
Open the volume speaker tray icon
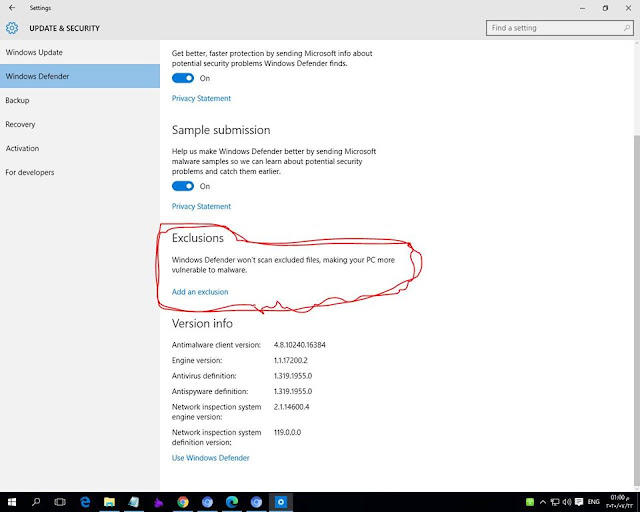tap(567, 502)
